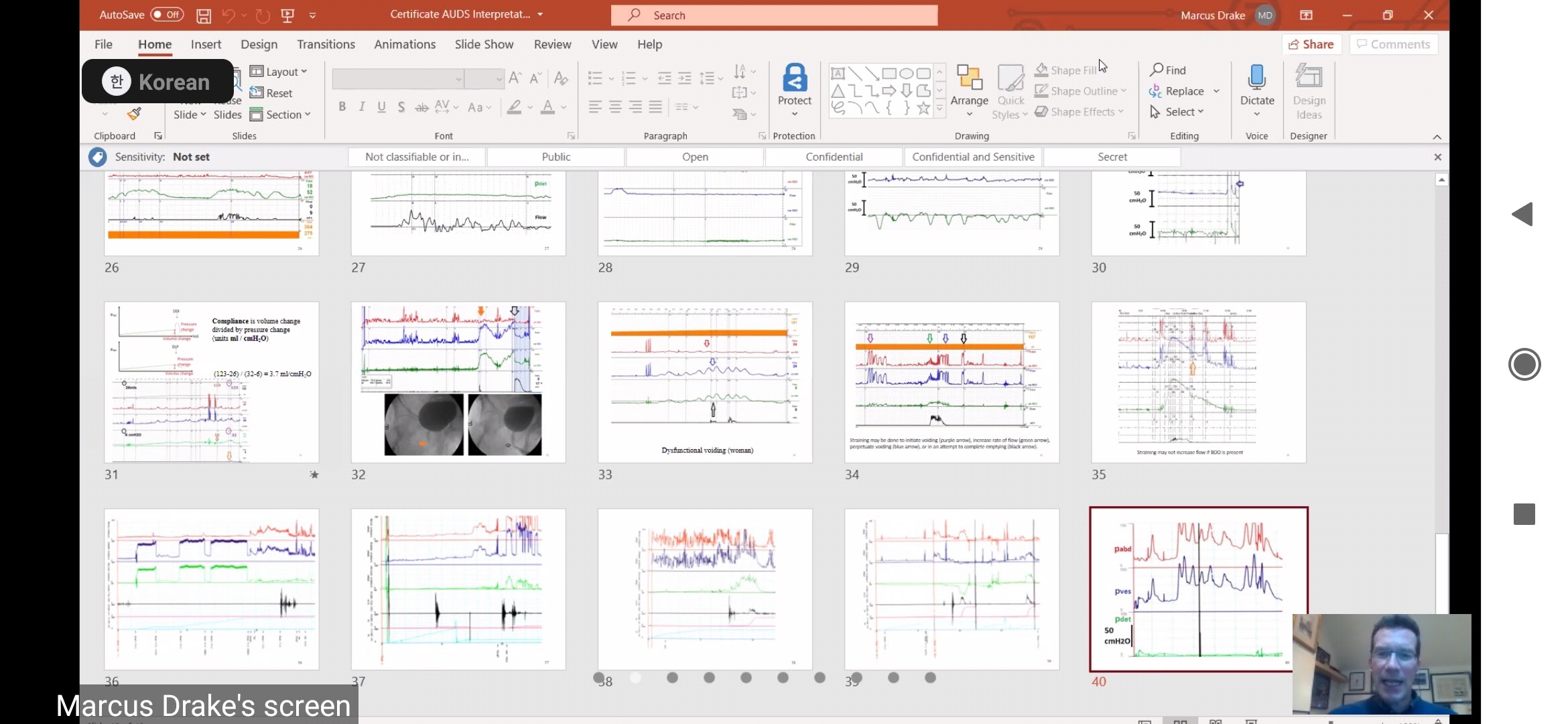
Task: Open the Section dropdown menu
Action: (281, 115)
